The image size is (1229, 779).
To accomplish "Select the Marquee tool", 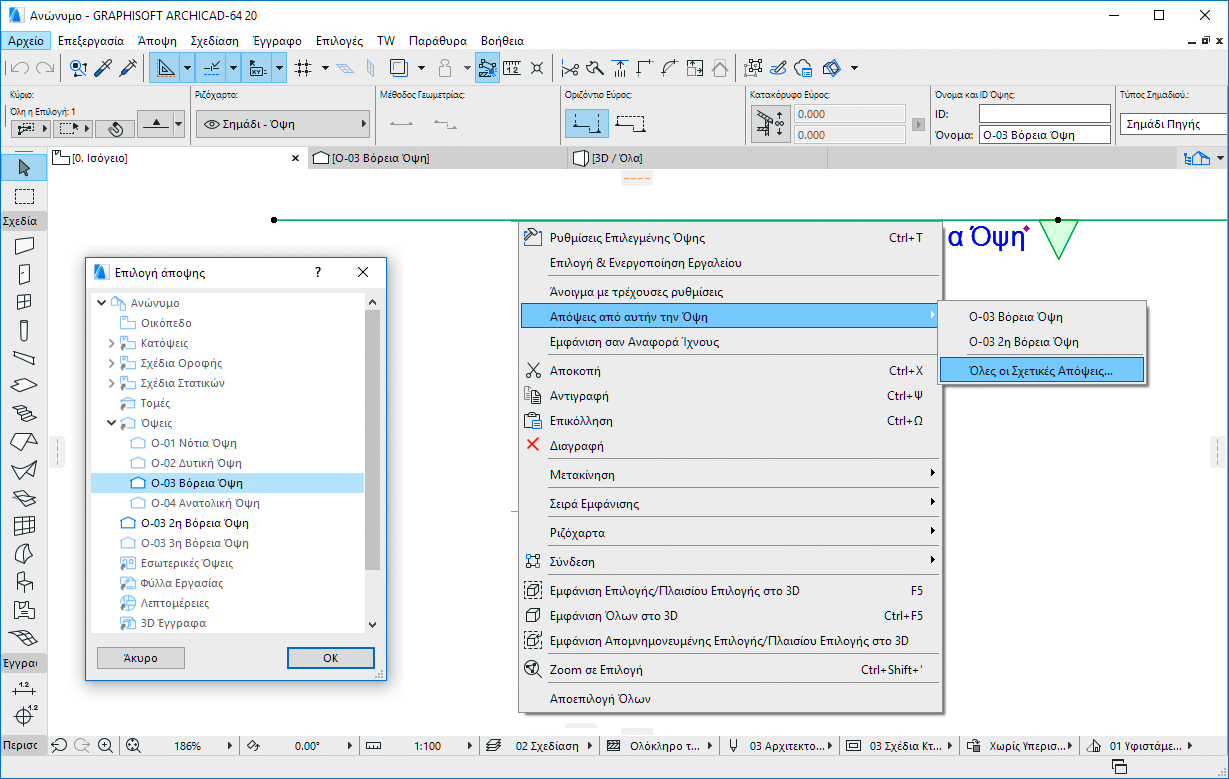I will tap(24, 196).
